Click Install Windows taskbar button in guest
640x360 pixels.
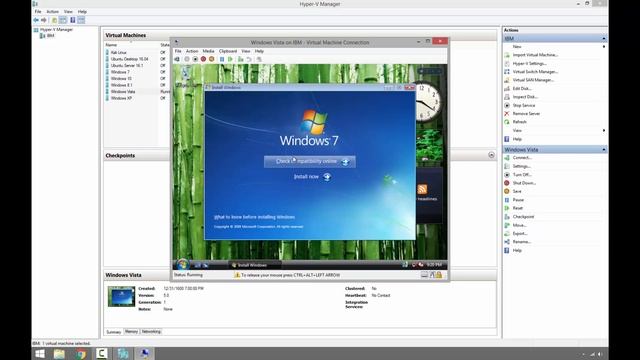point(254,265)
